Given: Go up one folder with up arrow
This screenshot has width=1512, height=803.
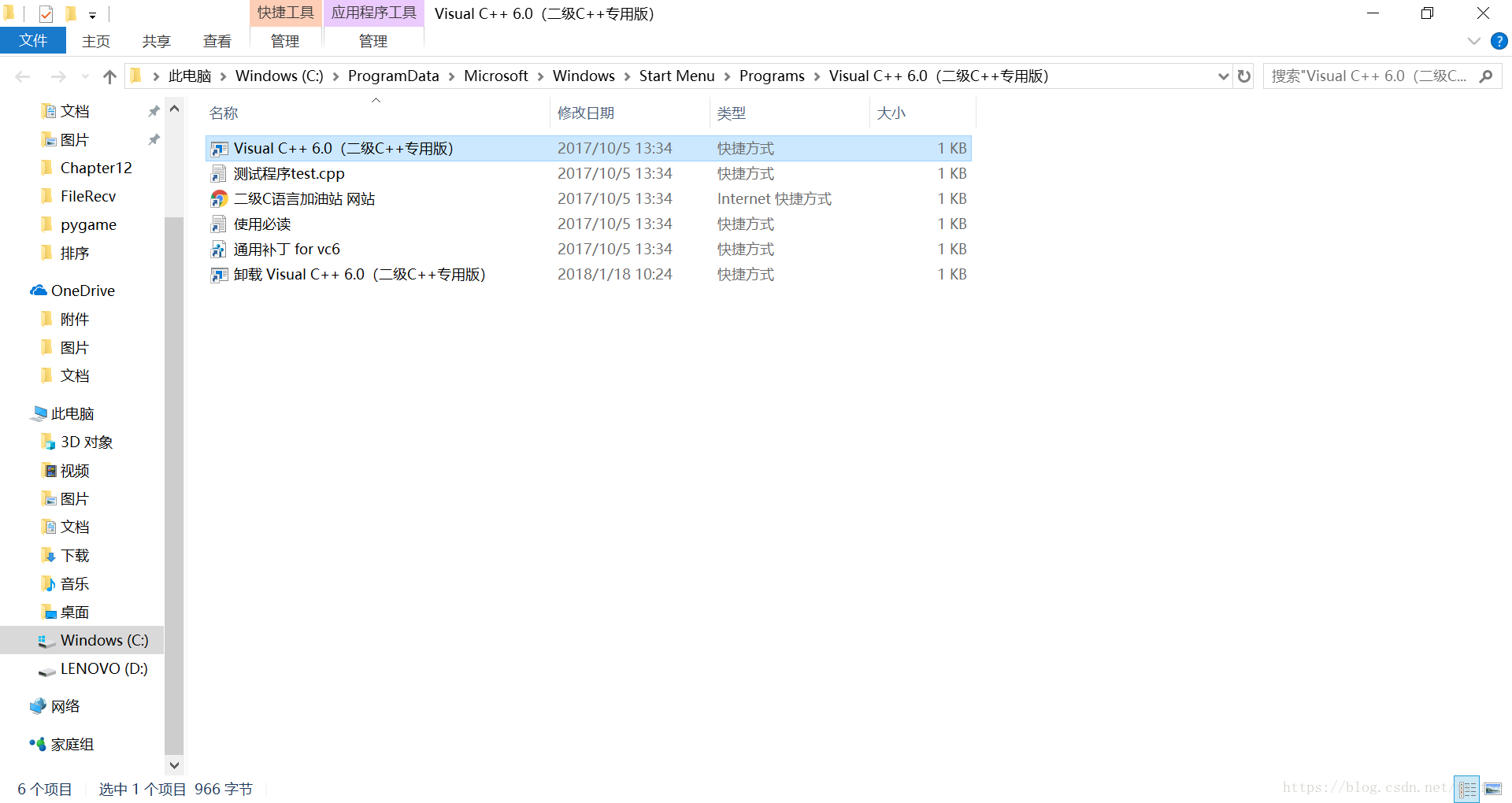Looking at the screenshot, I should [x=109, y=76].
